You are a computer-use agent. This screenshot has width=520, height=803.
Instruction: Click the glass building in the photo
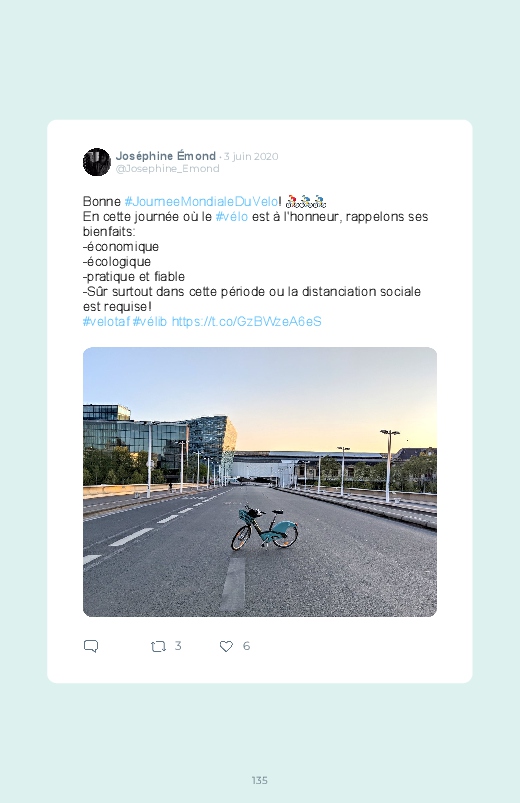[154, 440]
